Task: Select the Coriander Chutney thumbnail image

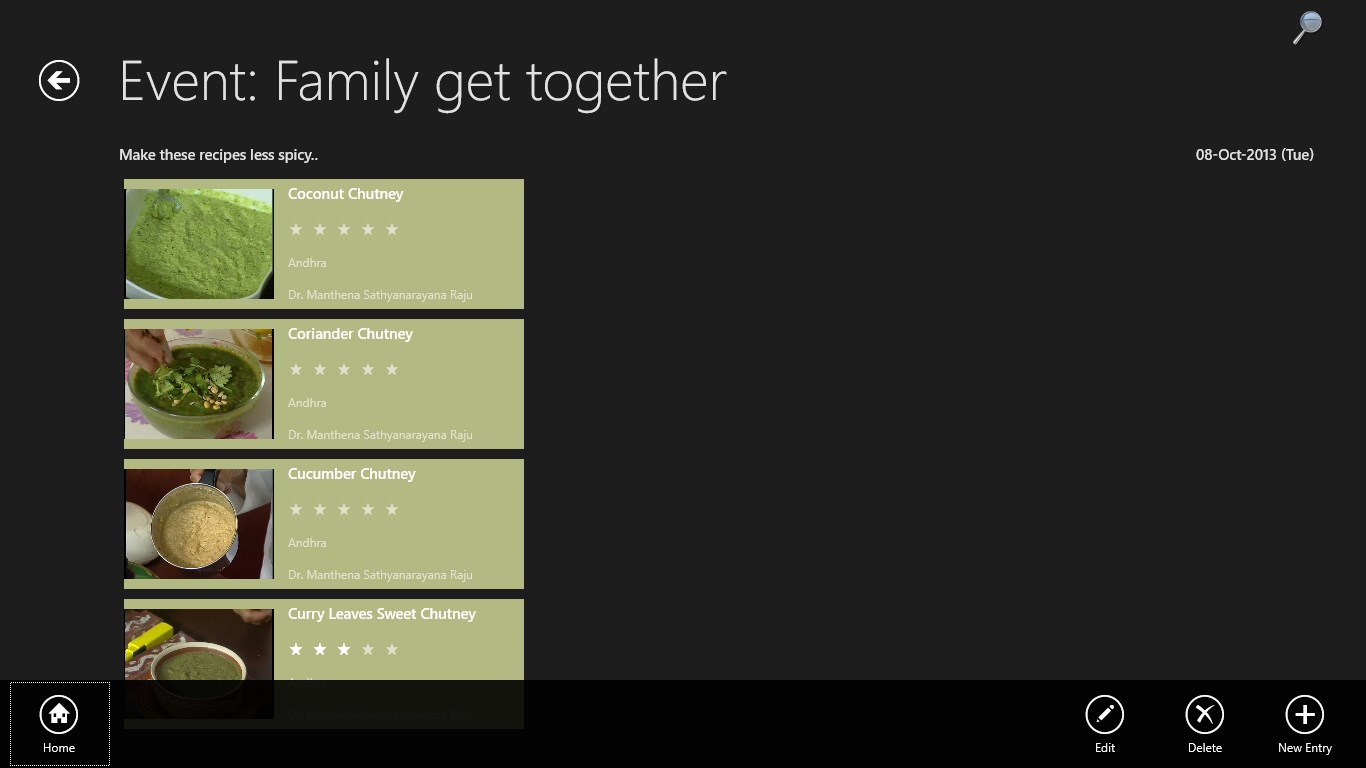Action: pyautogui.click(x=199, y=384)
